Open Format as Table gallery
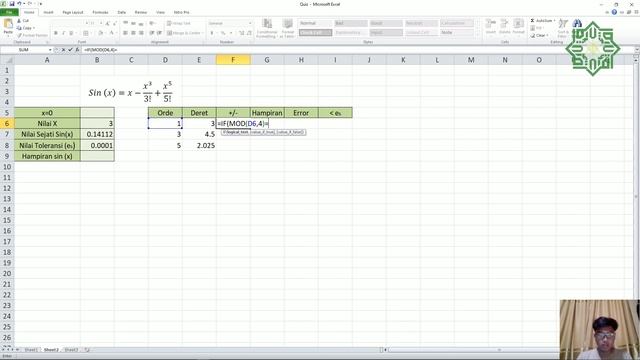The image size is (640, 360). coord(288,28)
